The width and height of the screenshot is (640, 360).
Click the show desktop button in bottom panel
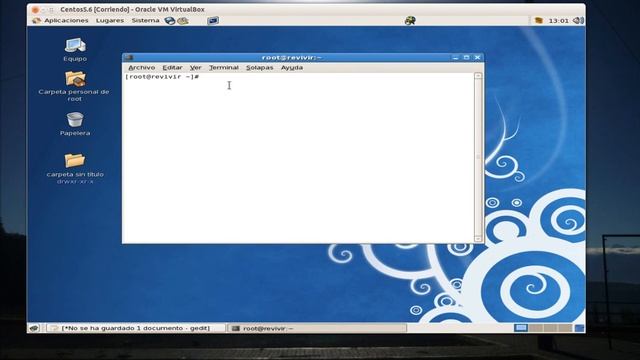pos(34,328)
